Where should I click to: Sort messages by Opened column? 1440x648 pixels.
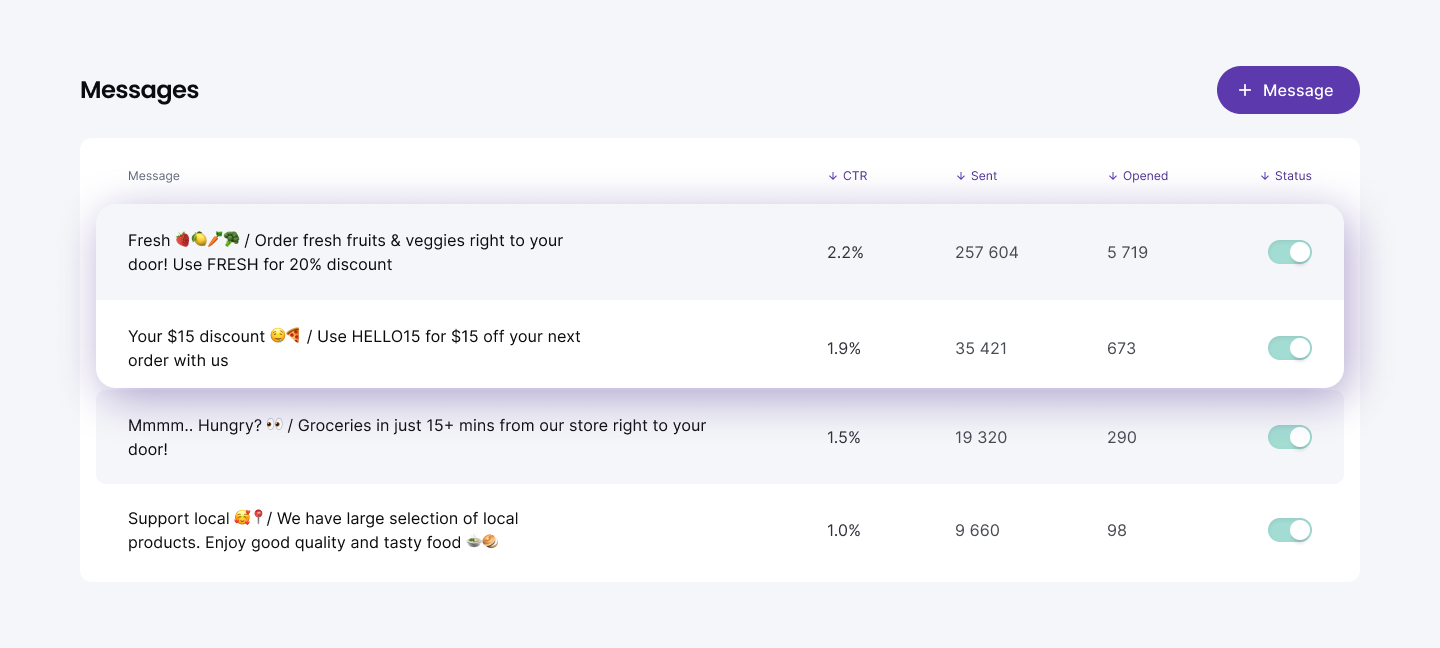pyautogui.click(x=1138, y=176)
